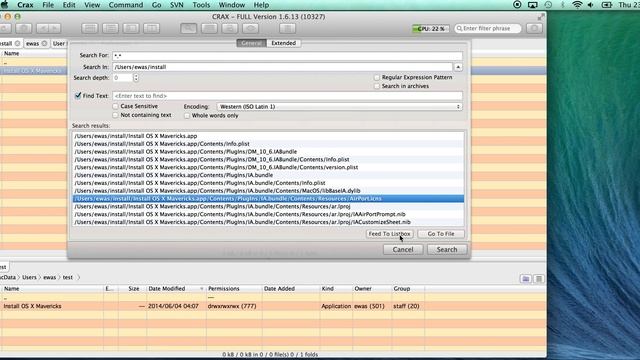Open the Search In path history arrow
The height and width of the screenshot is (360, 640).
pos(458,67)
